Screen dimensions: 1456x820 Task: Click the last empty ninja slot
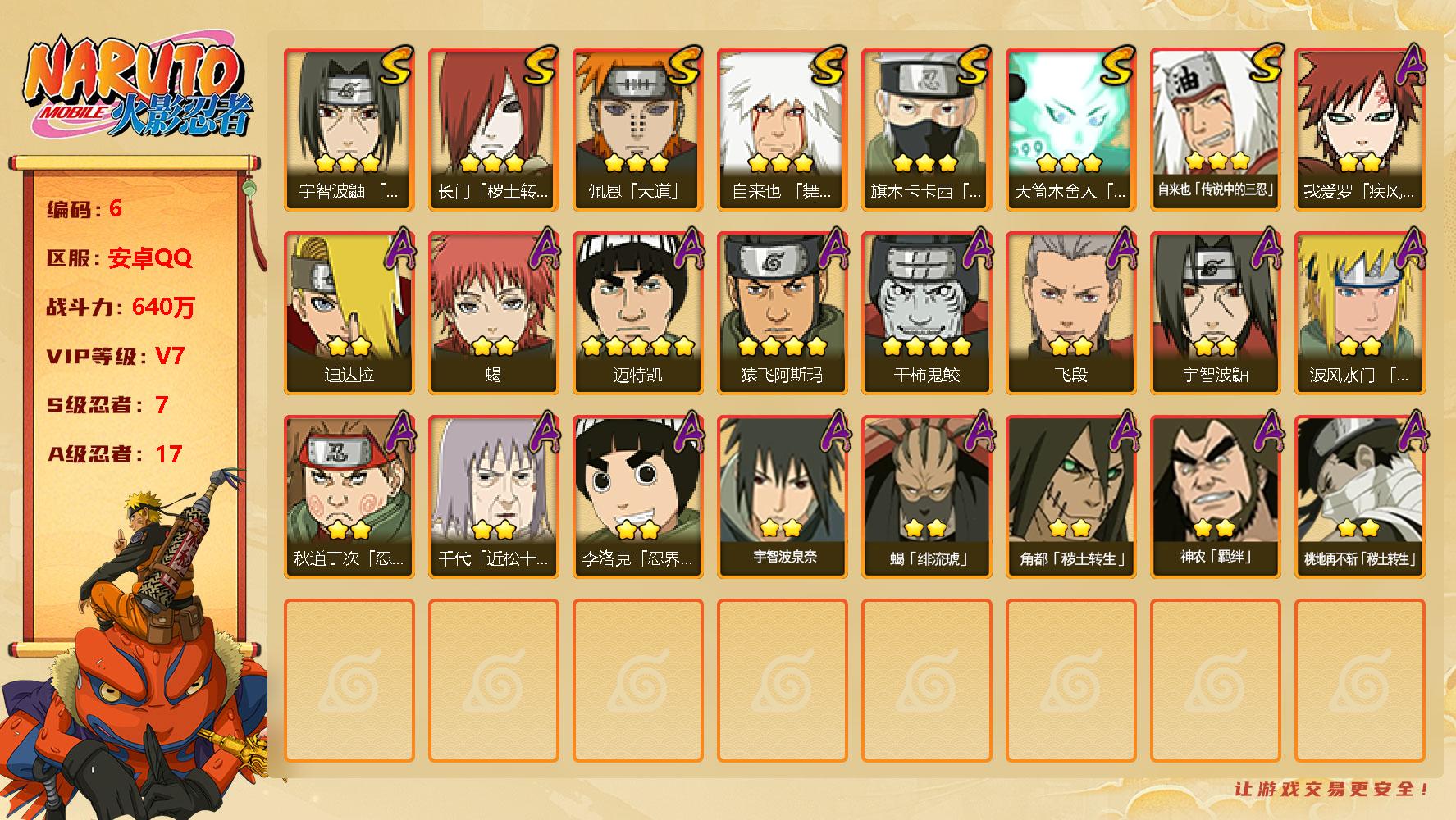click(1359, 681)
